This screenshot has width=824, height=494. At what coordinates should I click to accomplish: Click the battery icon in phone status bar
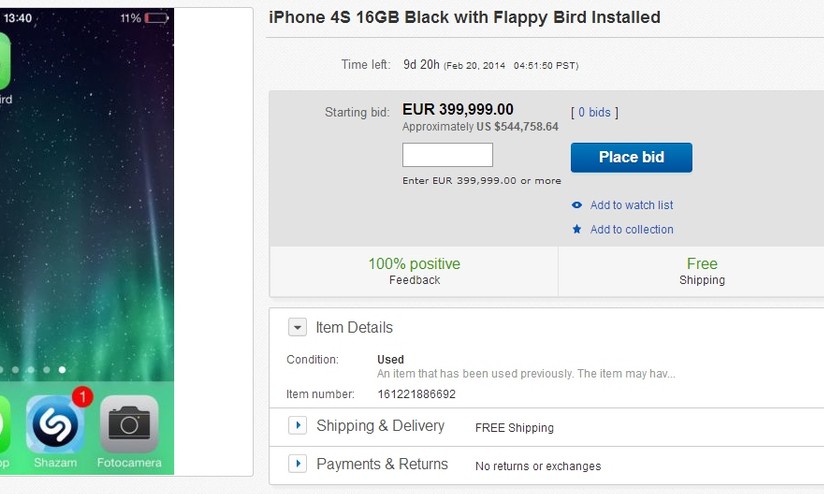coord(157,18)
